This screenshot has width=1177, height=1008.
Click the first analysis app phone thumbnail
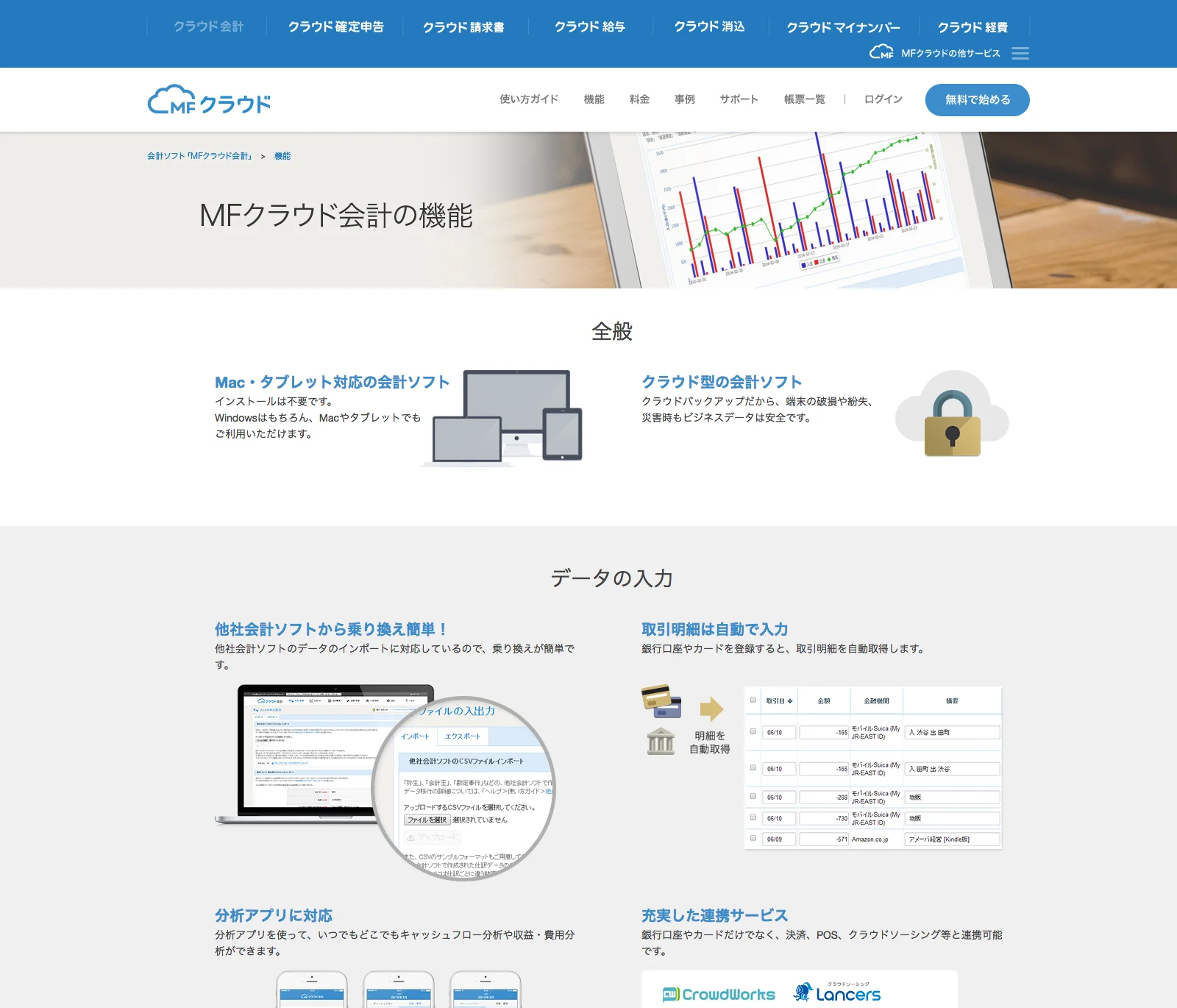click(312, 990)
